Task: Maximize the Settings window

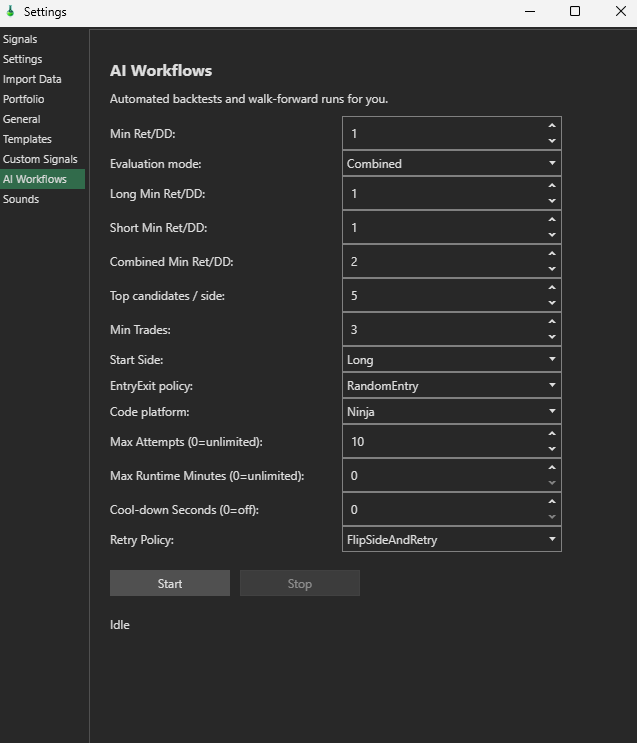Action: 574,11
